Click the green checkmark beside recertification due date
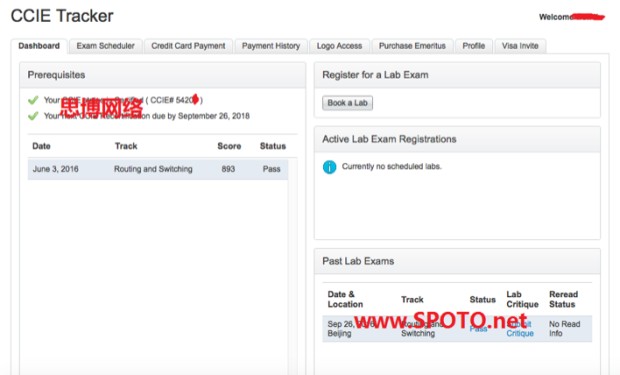Screen dimensions: 620x375 [33, 116]
